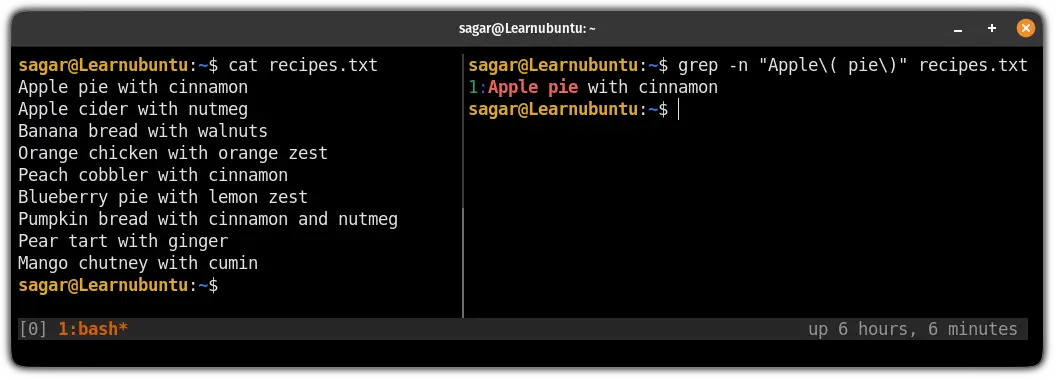The image size is (1056, 380).
Task: Focus the left pane bottom prompt
Action: (119, 285)
